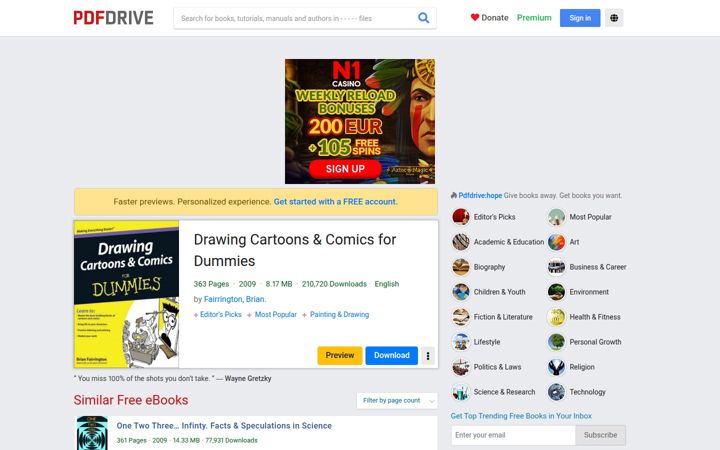This screenshot has height=450, width=720.
Task: Open the globe language selector
Action: point(614,18)
